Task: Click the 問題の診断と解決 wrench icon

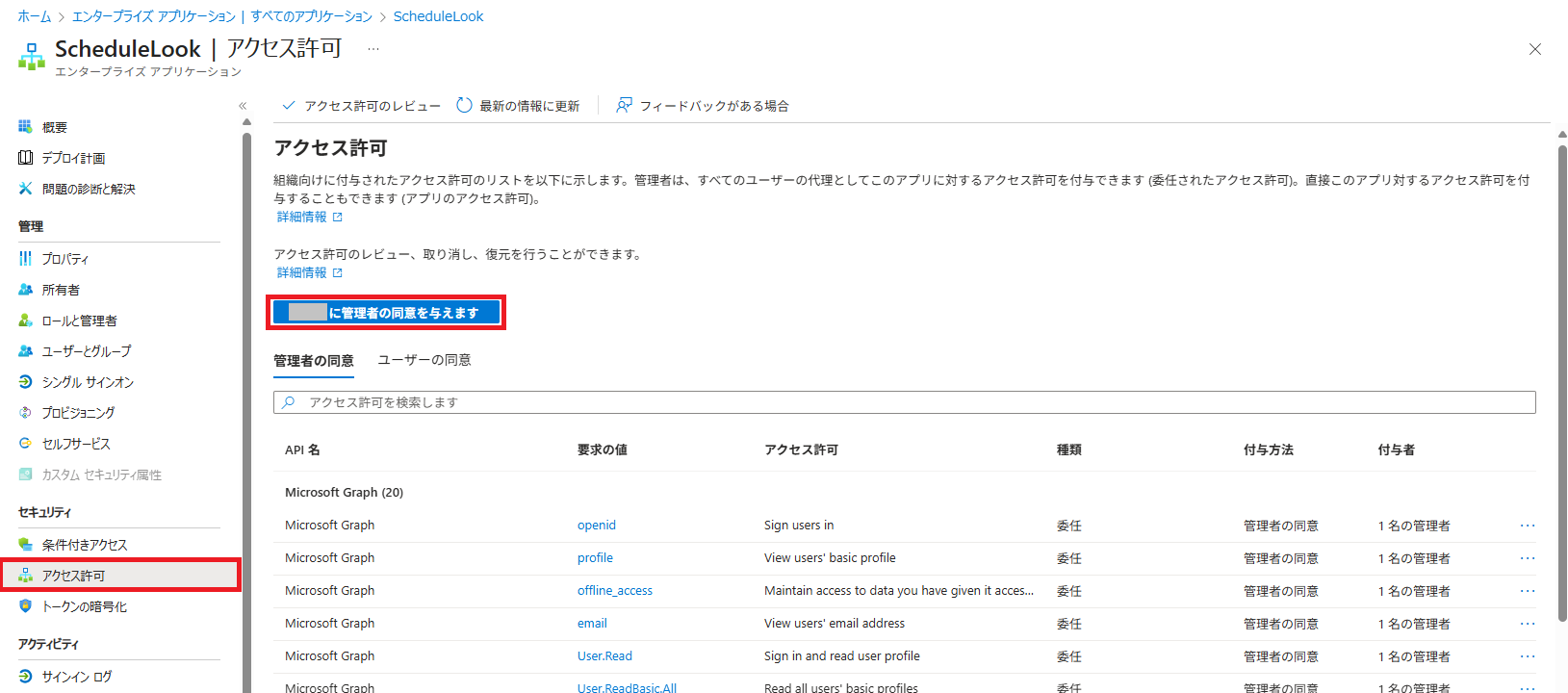Action: [26, 189]
